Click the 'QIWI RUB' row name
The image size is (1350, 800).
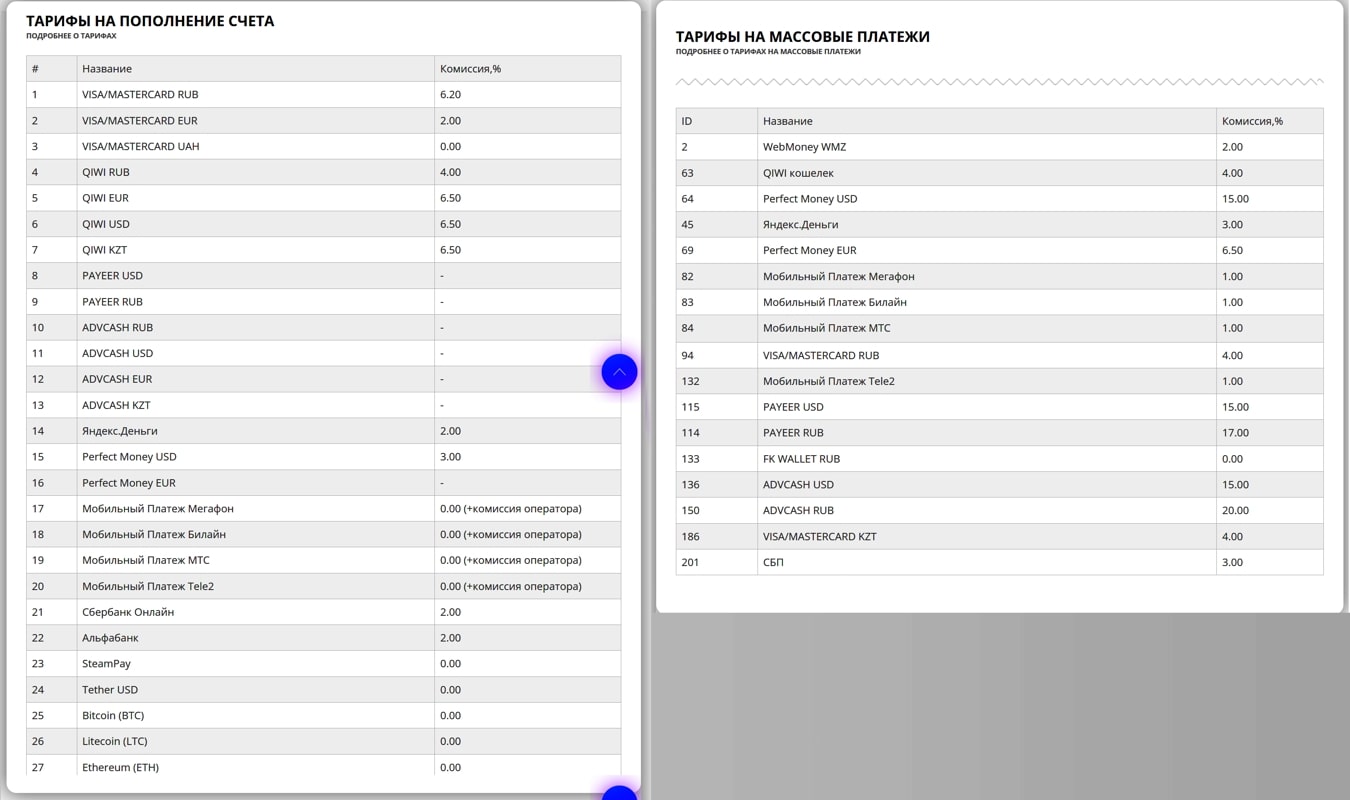[x=106, y=172]
